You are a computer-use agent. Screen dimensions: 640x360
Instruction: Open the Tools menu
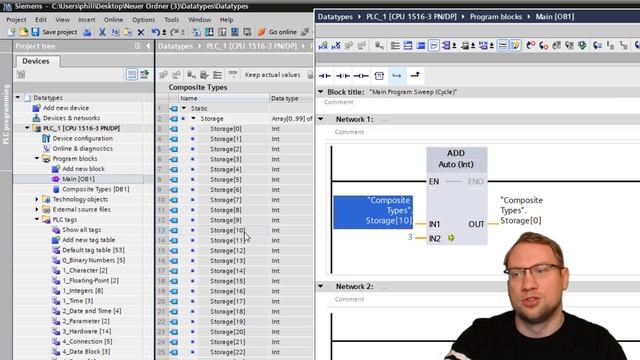[x=171, y=20]
